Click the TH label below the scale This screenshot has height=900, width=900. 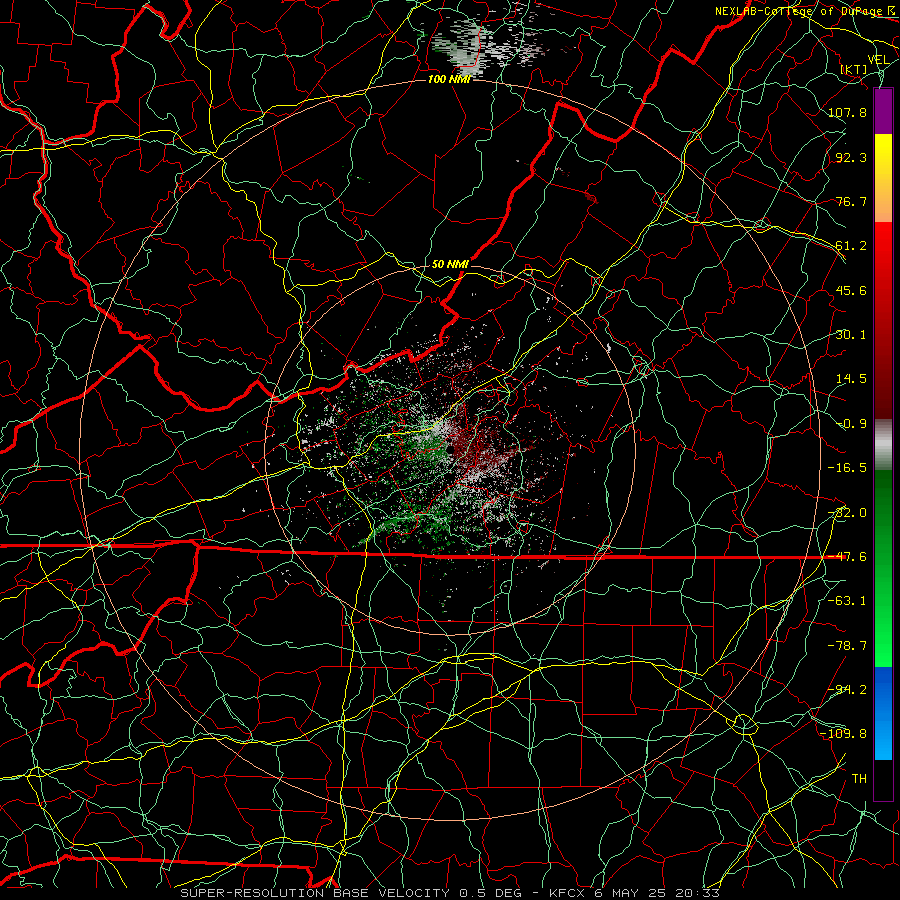pyautogui.click(x=859, y=779)
